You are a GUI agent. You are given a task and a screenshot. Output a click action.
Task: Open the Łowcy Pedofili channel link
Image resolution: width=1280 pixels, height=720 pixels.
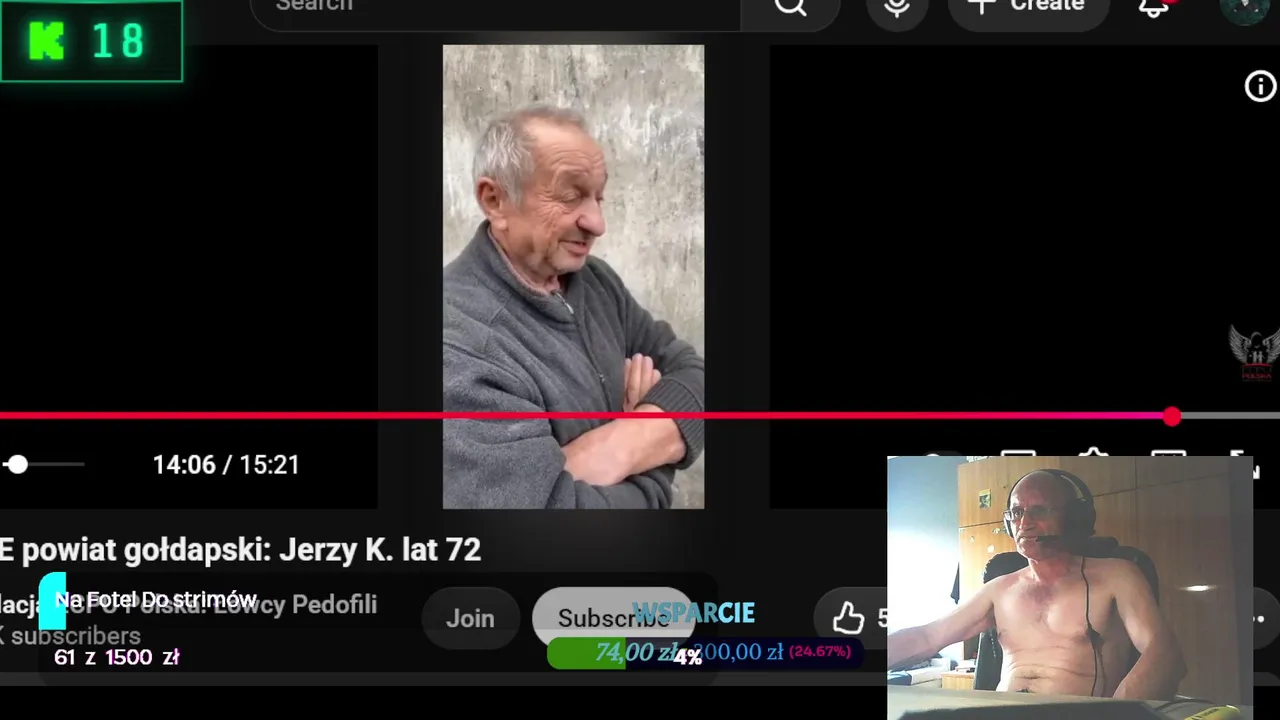point(188,604)
